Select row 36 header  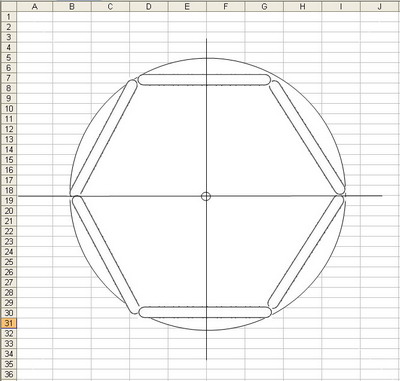click(x=9, y=374)
